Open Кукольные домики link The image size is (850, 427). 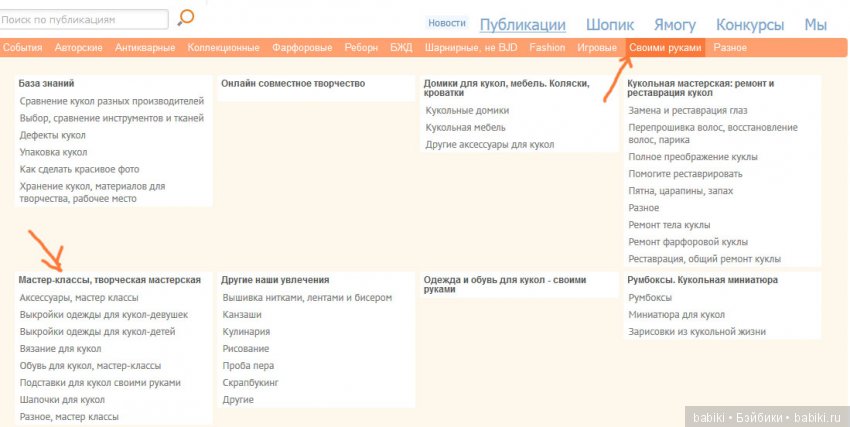click(x=467, y=111)
